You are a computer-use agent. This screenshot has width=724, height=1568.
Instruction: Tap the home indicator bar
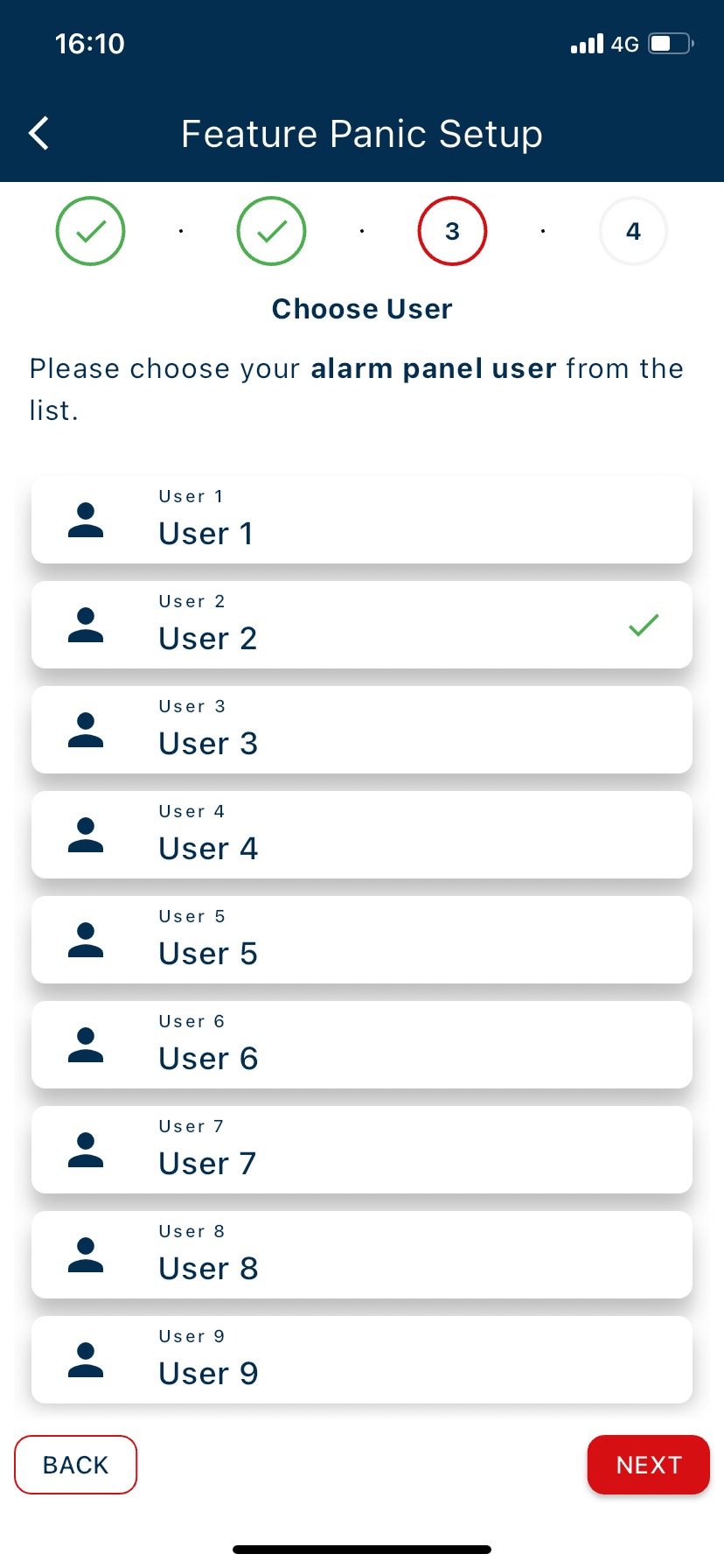[x=362, y=1550]
